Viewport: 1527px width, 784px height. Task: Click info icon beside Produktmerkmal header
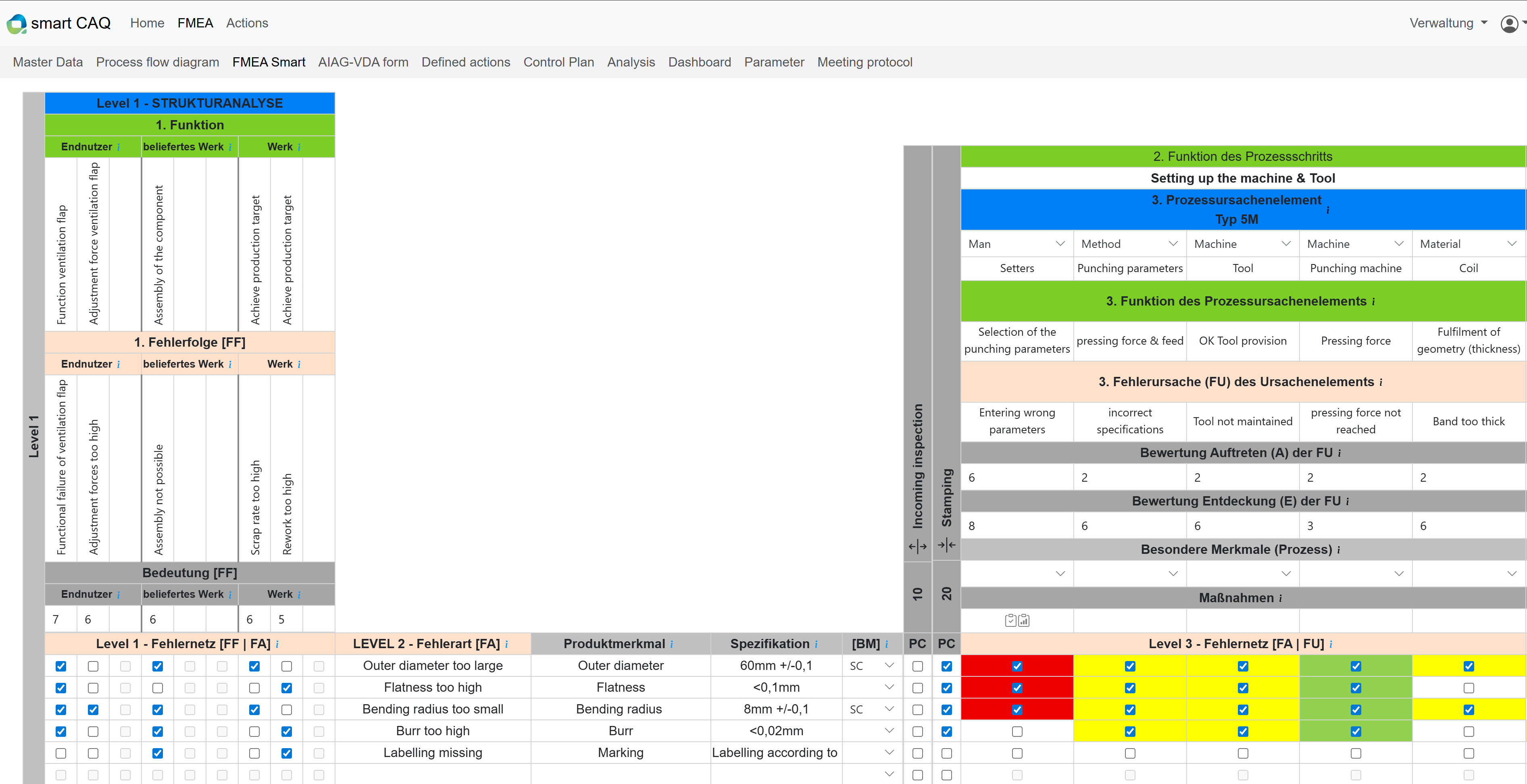coord(672,644)
